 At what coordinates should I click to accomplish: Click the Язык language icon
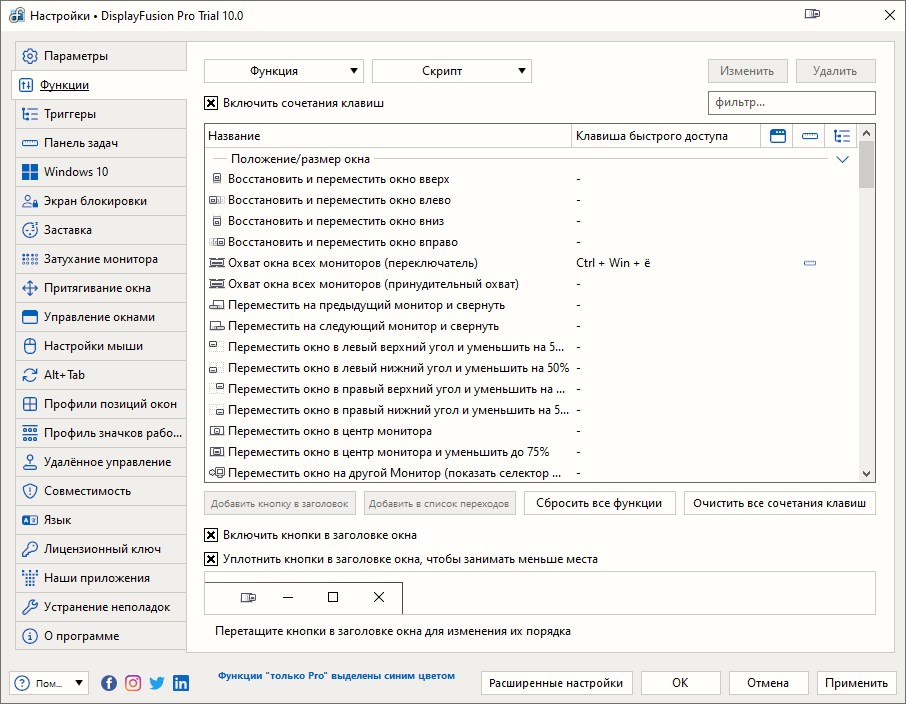29,520
